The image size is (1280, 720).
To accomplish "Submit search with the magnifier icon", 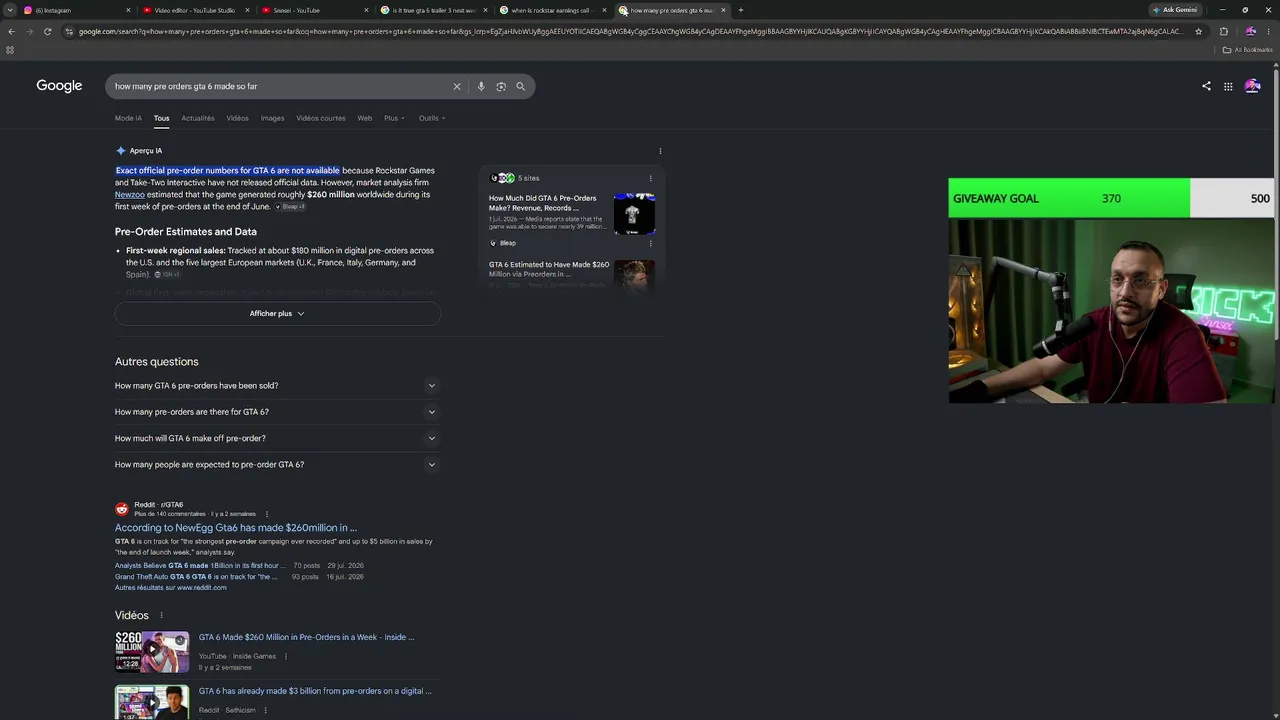I will tap(520, 87).
